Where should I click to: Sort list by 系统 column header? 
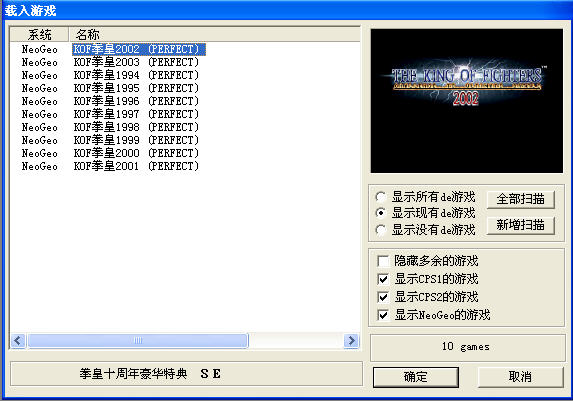pyautogui.click(x=39, y=35)
